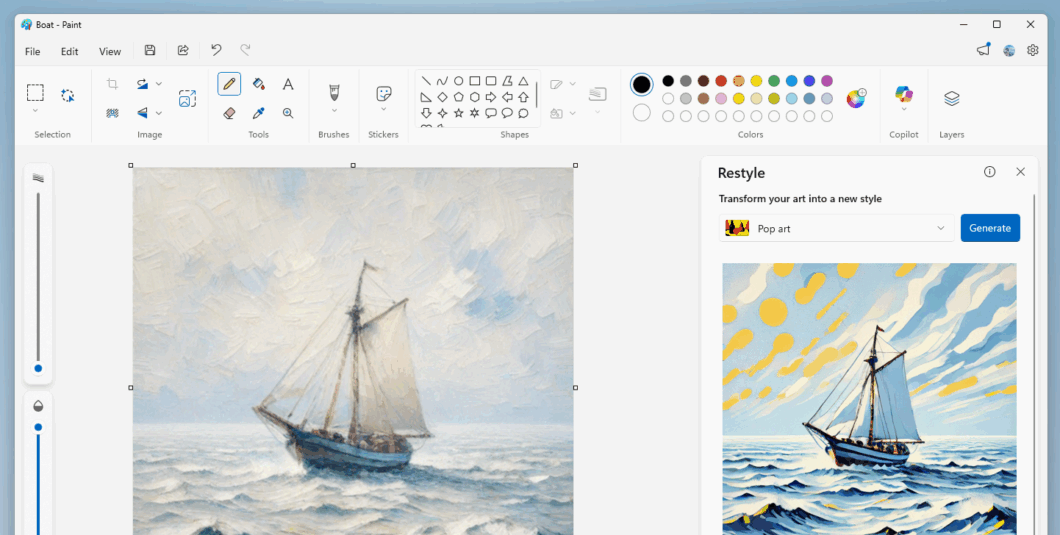Click the Rotate image icon
Viewport: 1060px width, 535px height.
point(142,84)
